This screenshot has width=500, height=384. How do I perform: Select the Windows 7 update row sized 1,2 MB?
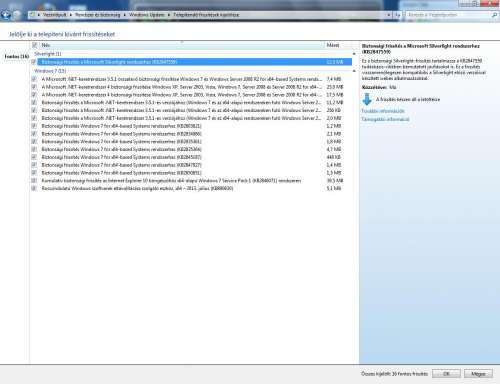(192, 126)
